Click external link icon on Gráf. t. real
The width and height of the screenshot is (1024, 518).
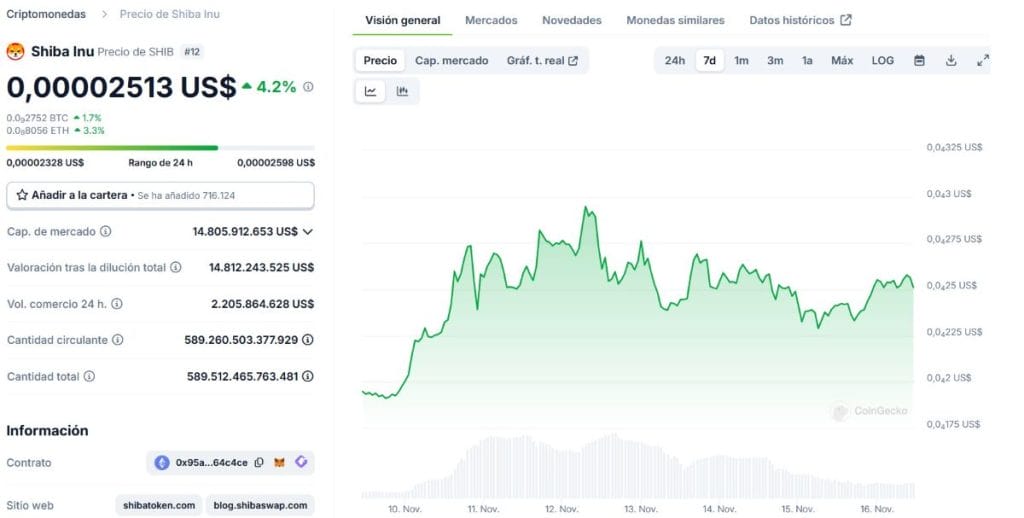click(x=573, y=61)
